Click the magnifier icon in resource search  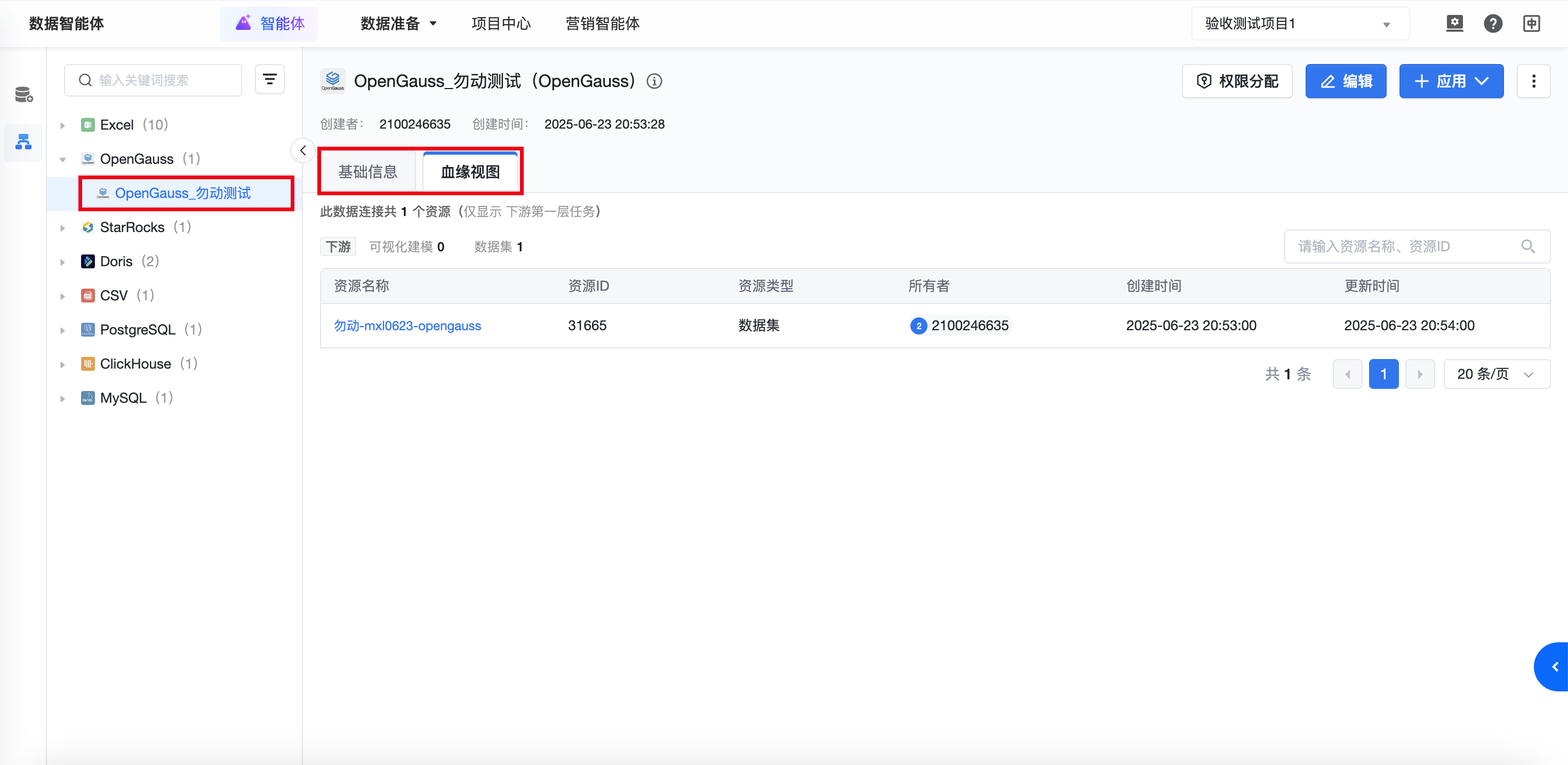[x=1527, y=246]
